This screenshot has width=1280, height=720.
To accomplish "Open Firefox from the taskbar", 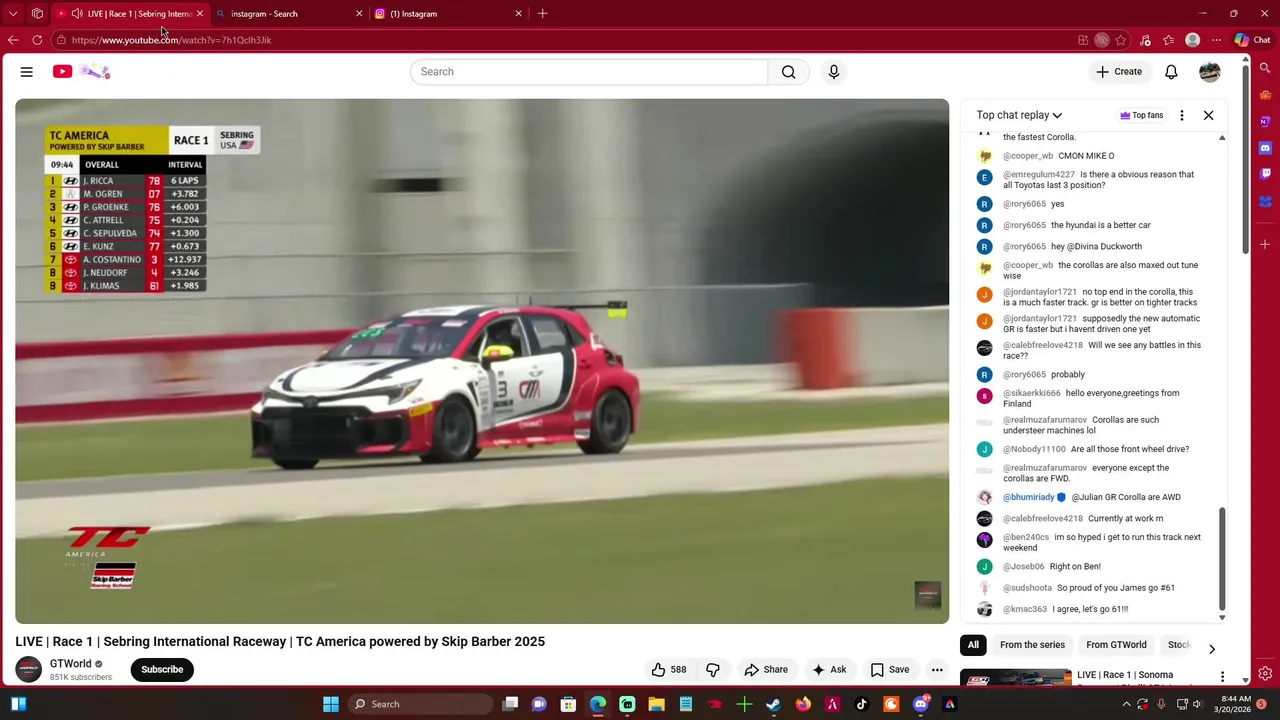I will click(803, 704).
